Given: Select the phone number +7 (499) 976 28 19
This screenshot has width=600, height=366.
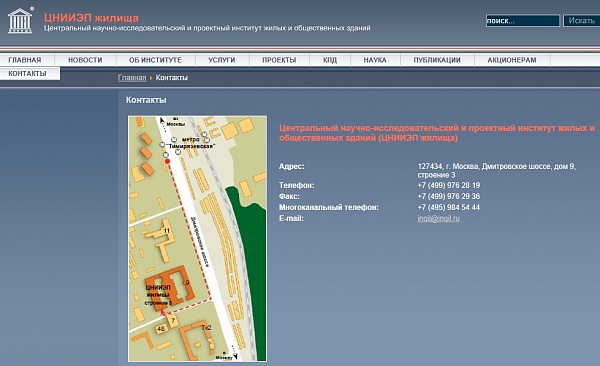Looking at the screenshot, I should pos(448,185).
